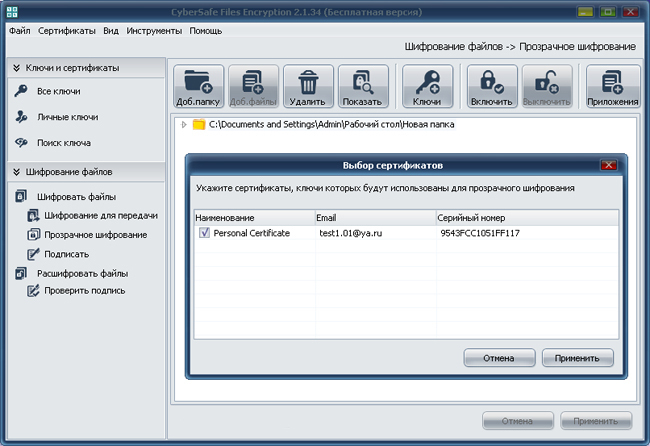This screenshot has width=650, height=446.
Task: Collapse the Шифрование файлов section
Action: tap(17, 172)
